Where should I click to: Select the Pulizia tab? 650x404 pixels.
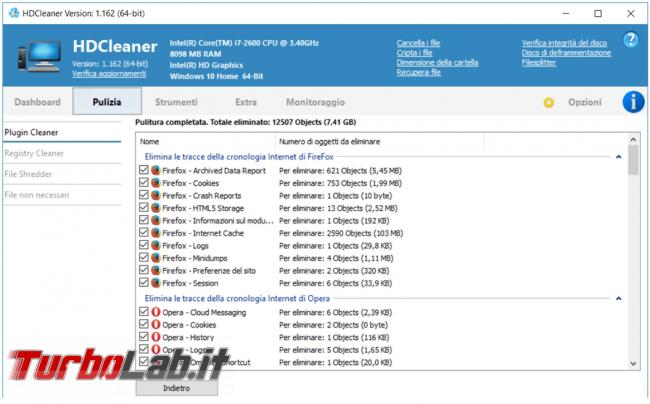tap(107, 102)
